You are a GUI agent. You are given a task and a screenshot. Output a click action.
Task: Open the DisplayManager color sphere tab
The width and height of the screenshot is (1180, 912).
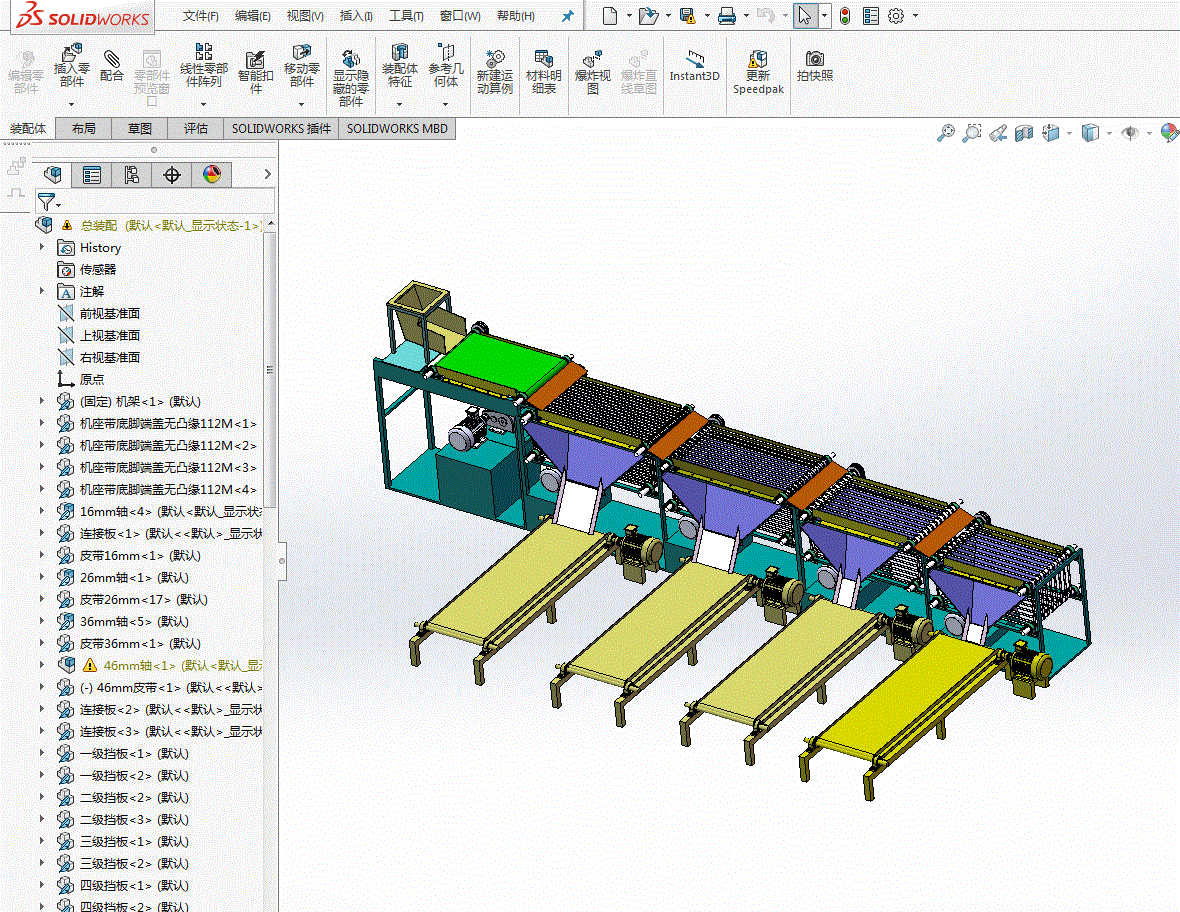[x=212, y=175]
